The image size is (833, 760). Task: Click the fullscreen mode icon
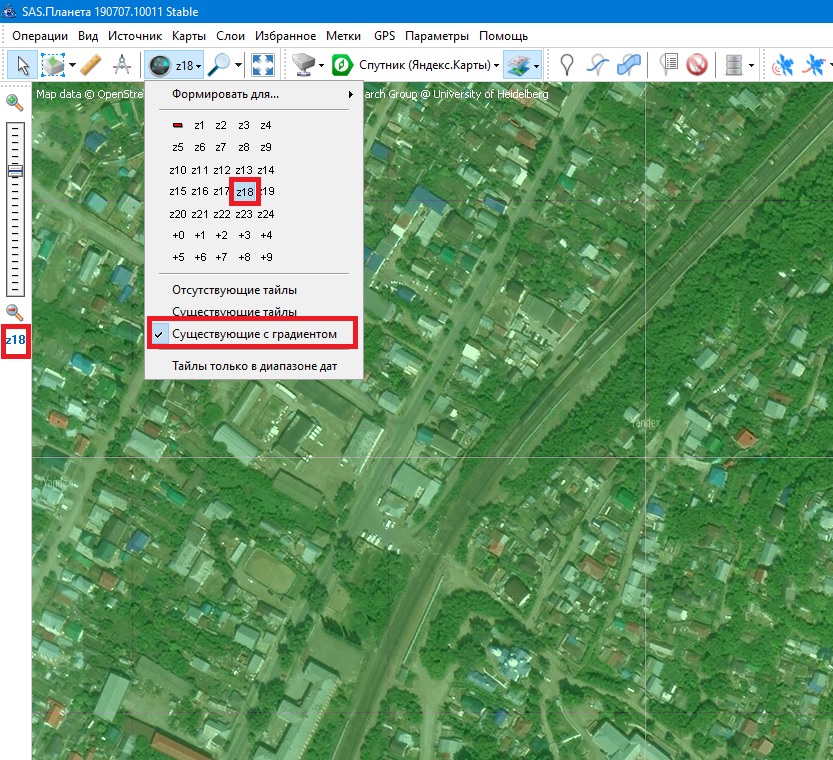pyautogui.click(x=263, y=66)
